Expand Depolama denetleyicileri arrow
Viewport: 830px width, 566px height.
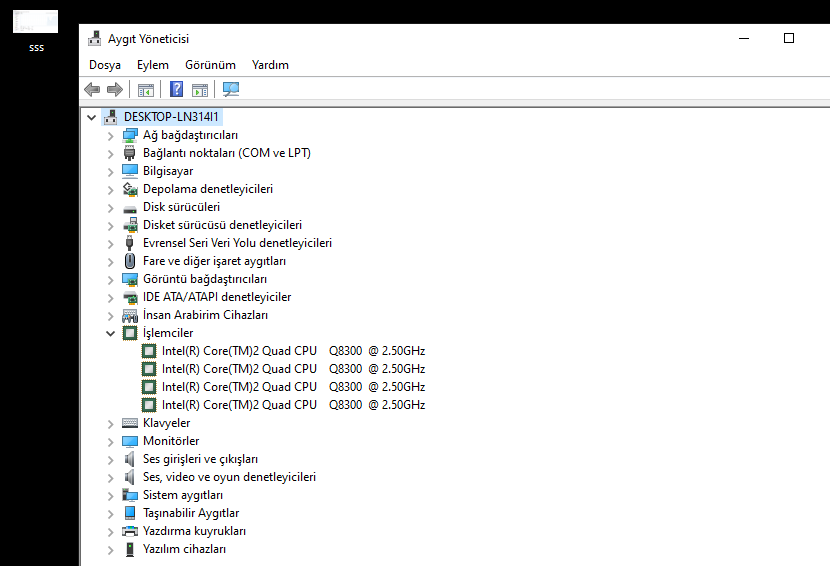[x=111, y=190]
